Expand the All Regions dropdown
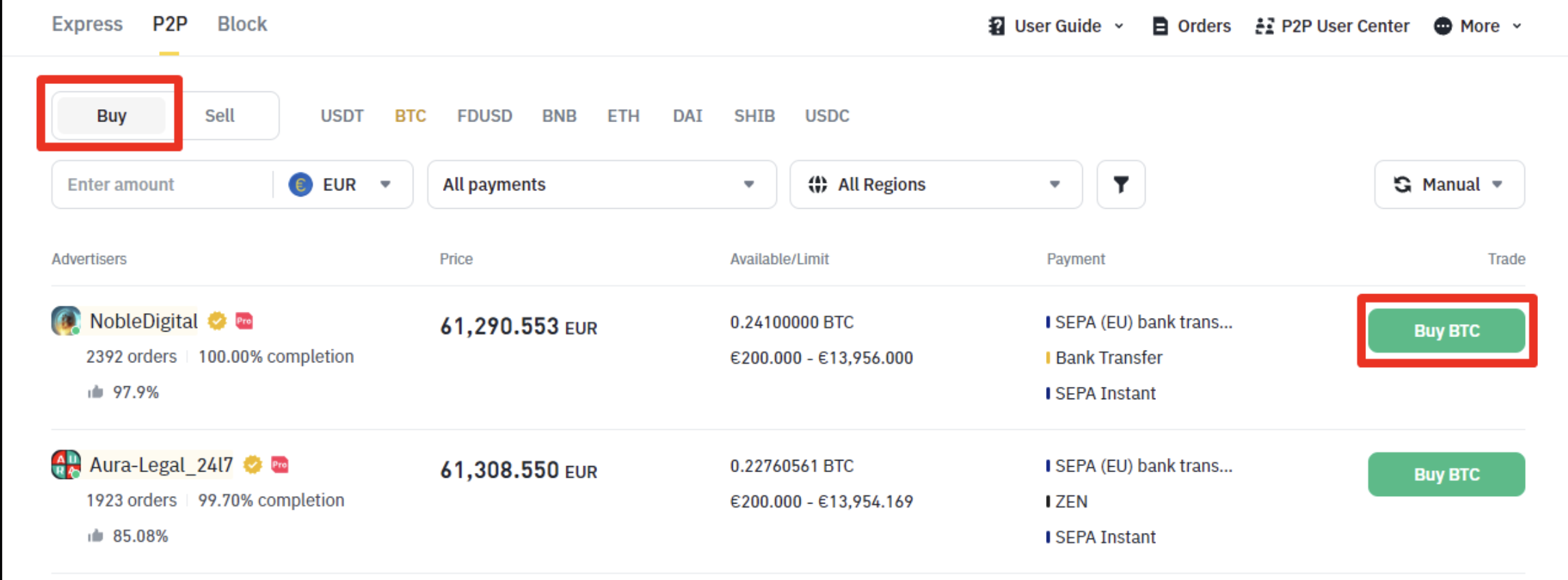Image resolution: width=1568 pixels, height=580 pixels. [x=935, y=184]
